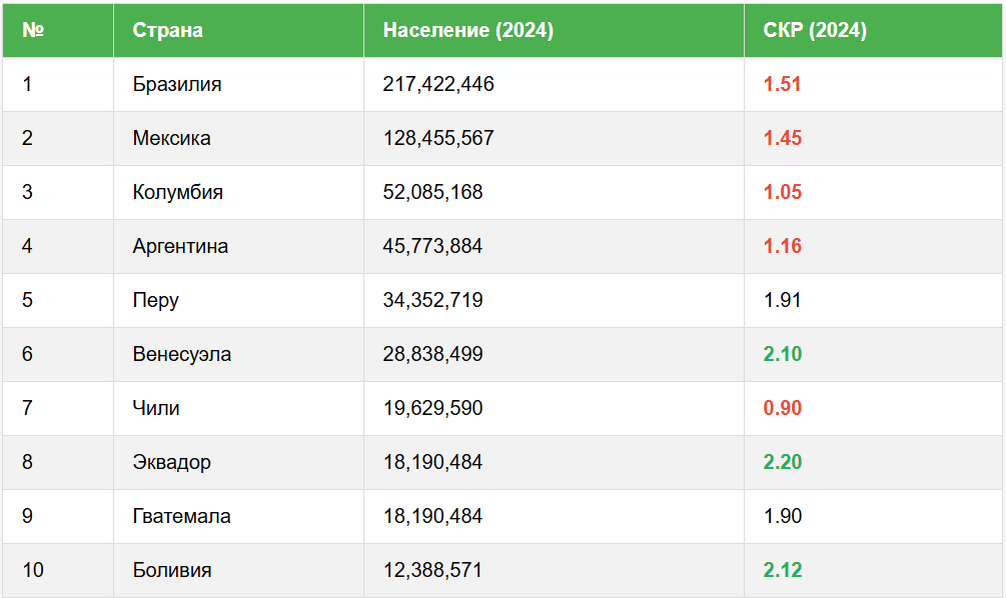
Task: Click the "Население (2024)" column header
Action: pyautogui.click(x=468, y=30)
